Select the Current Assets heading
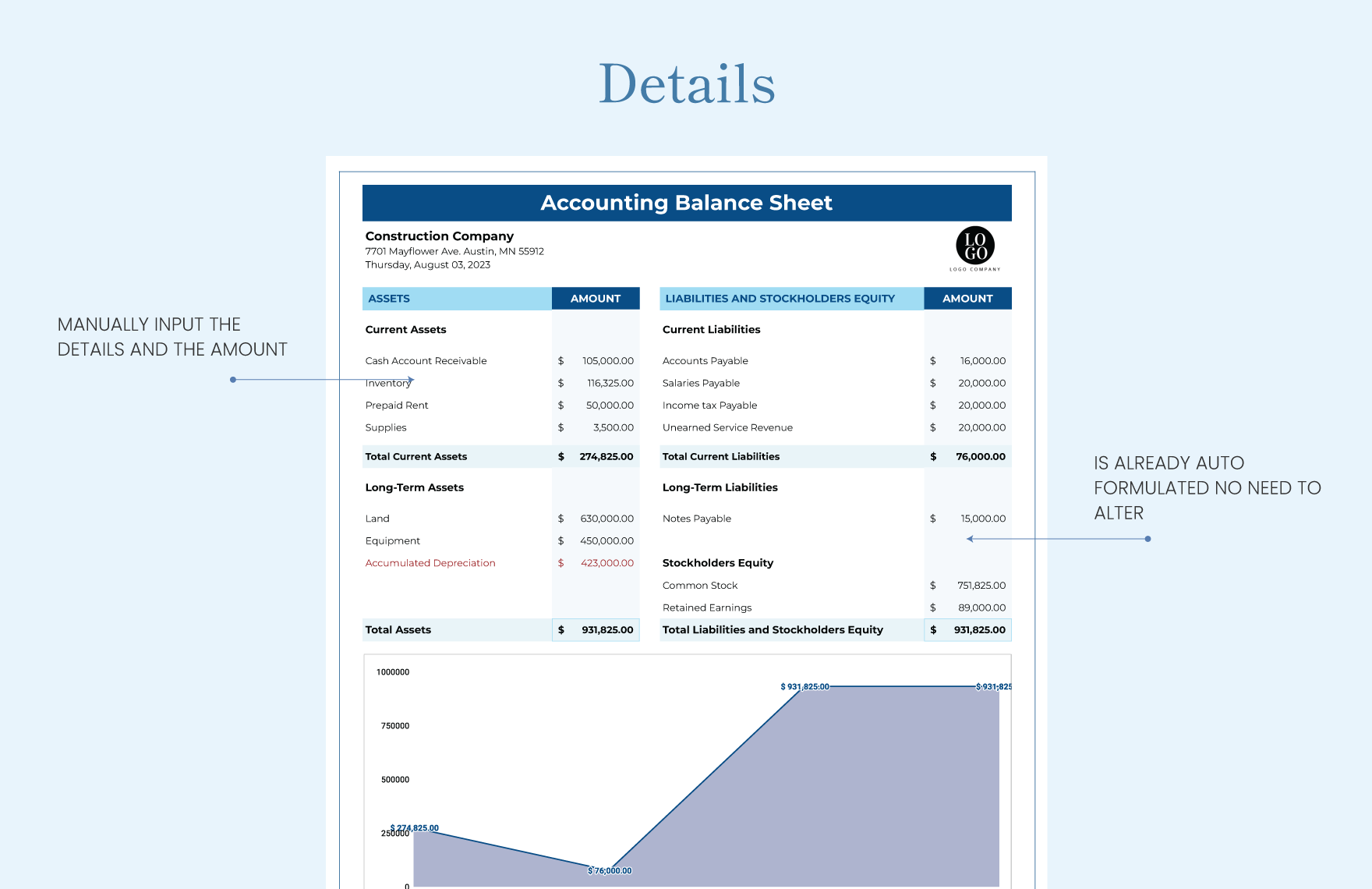This screenshot has width=1372, height=889. click(406, 330)
